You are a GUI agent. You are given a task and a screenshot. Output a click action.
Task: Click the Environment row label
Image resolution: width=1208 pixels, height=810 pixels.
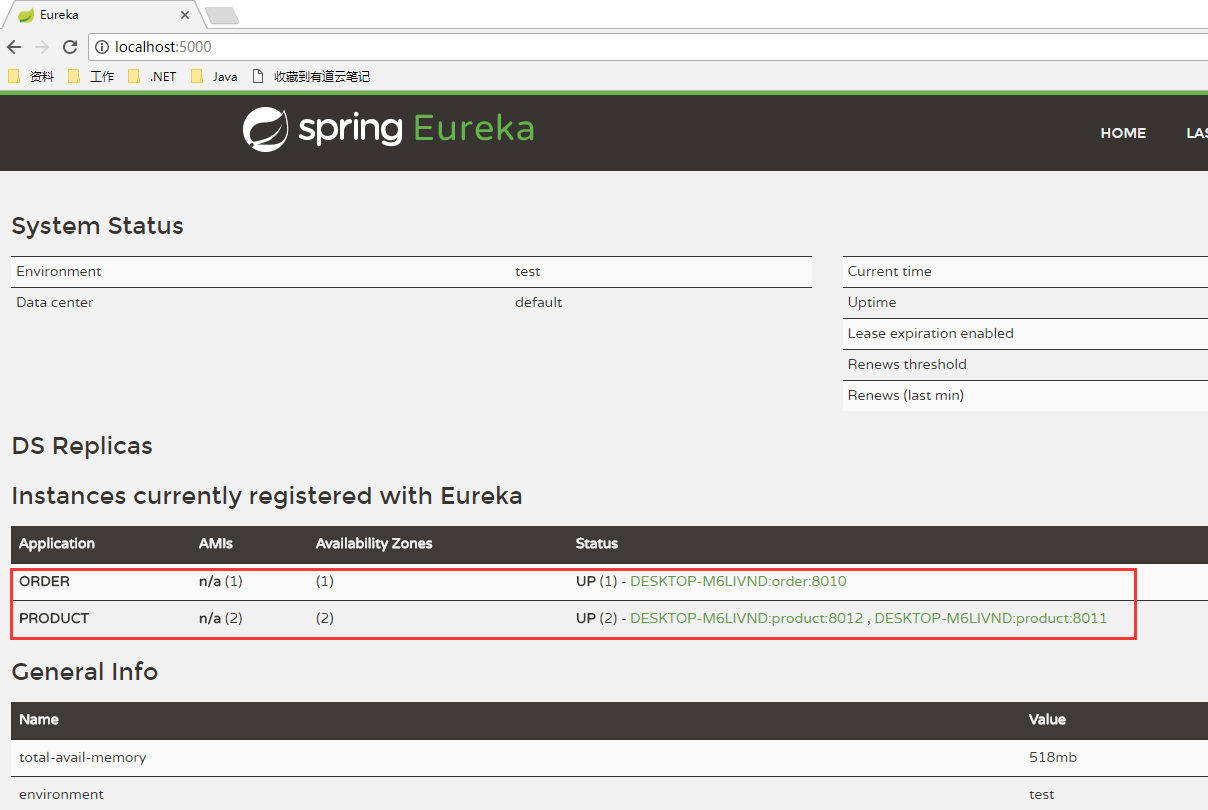[x=59, y=271]
